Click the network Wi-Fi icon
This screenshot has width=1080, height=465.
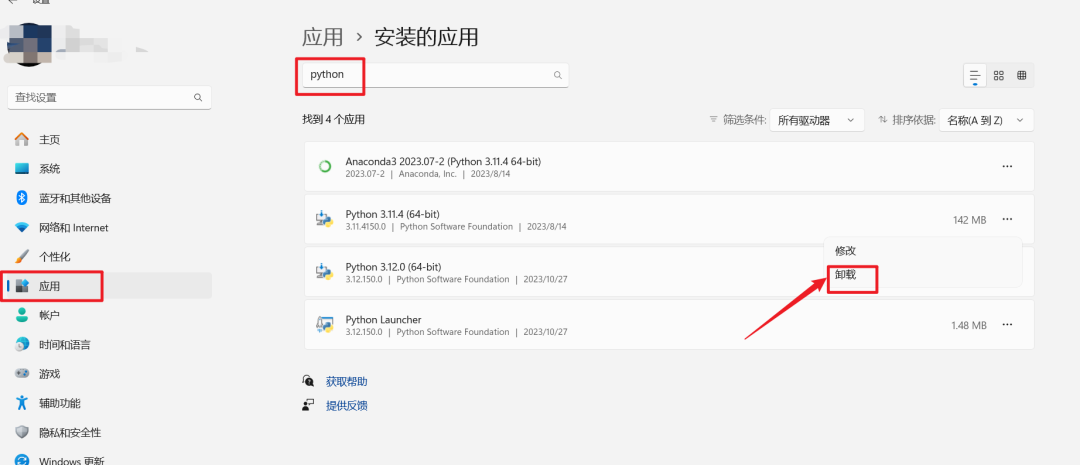[22, 227]
